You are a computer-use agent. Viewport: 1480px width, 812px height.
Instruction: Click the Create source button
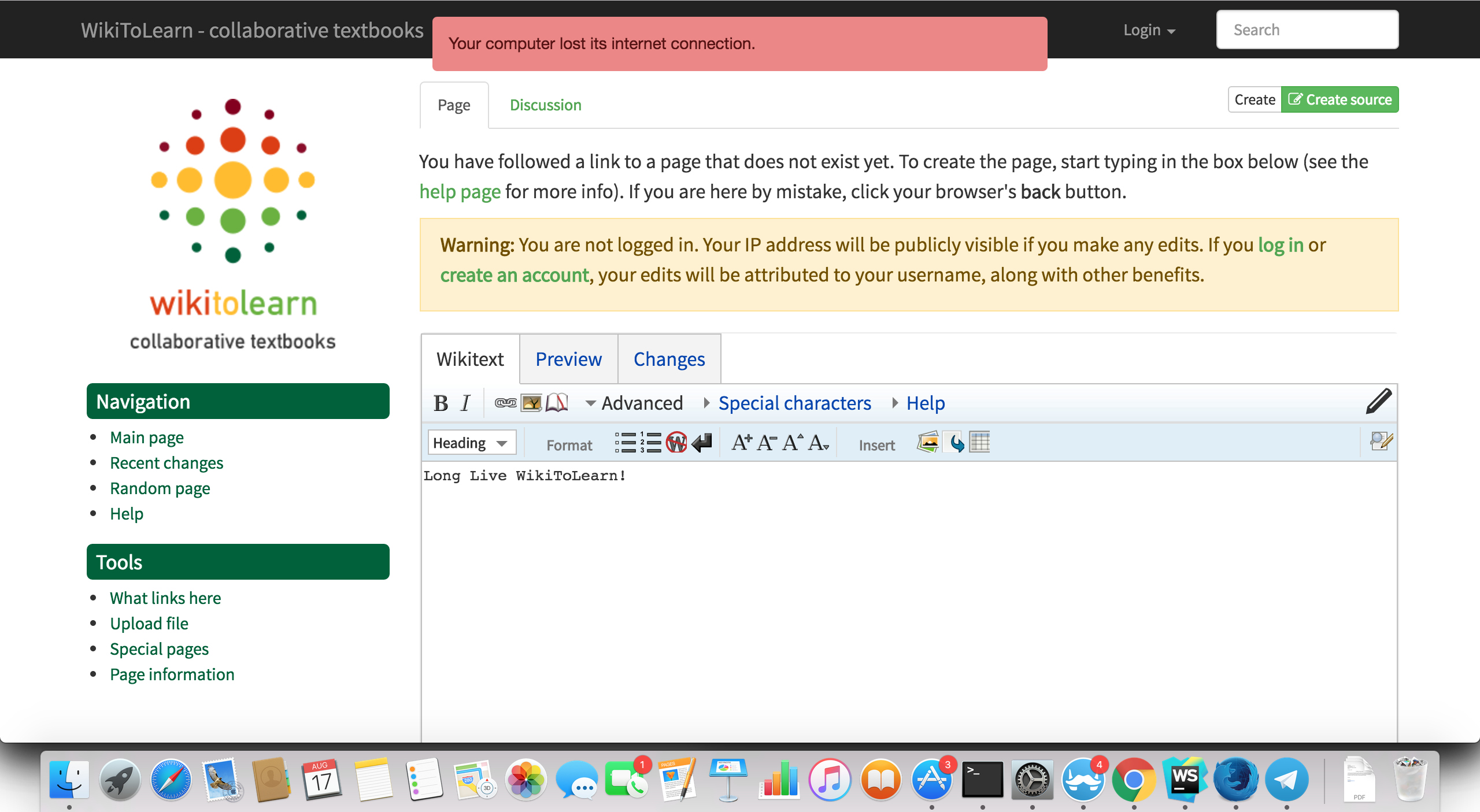[1340, 99]
